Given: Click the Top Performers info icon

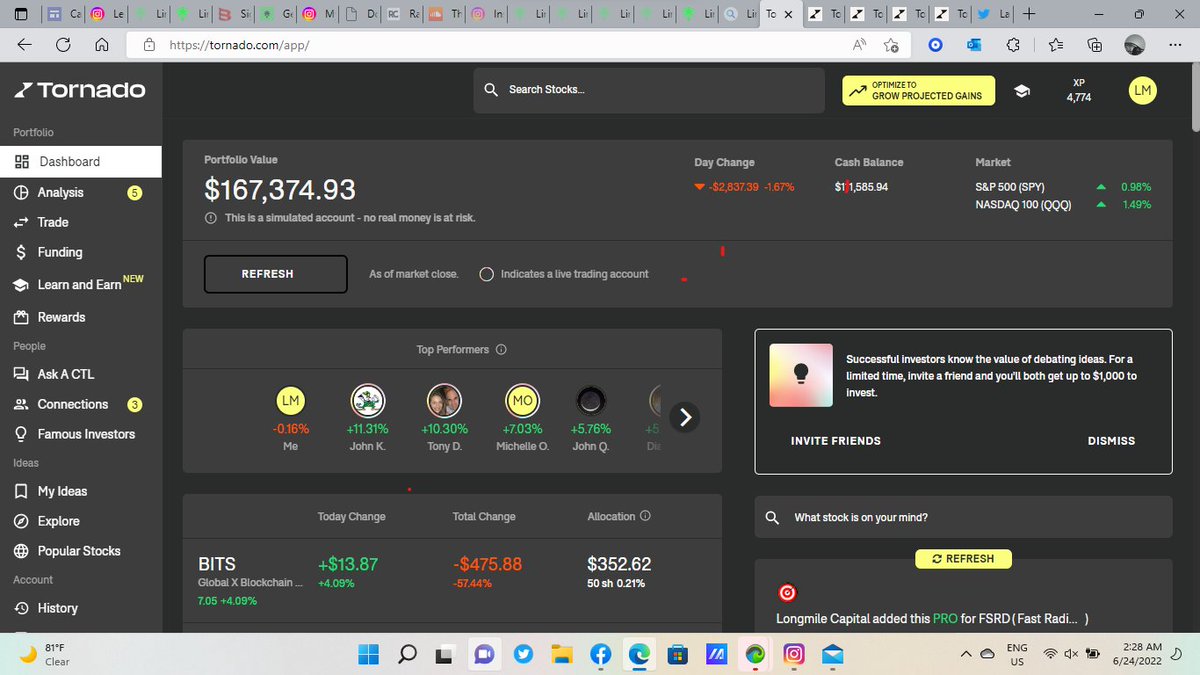Looking at the screenshot, I should tap(501, 350).
